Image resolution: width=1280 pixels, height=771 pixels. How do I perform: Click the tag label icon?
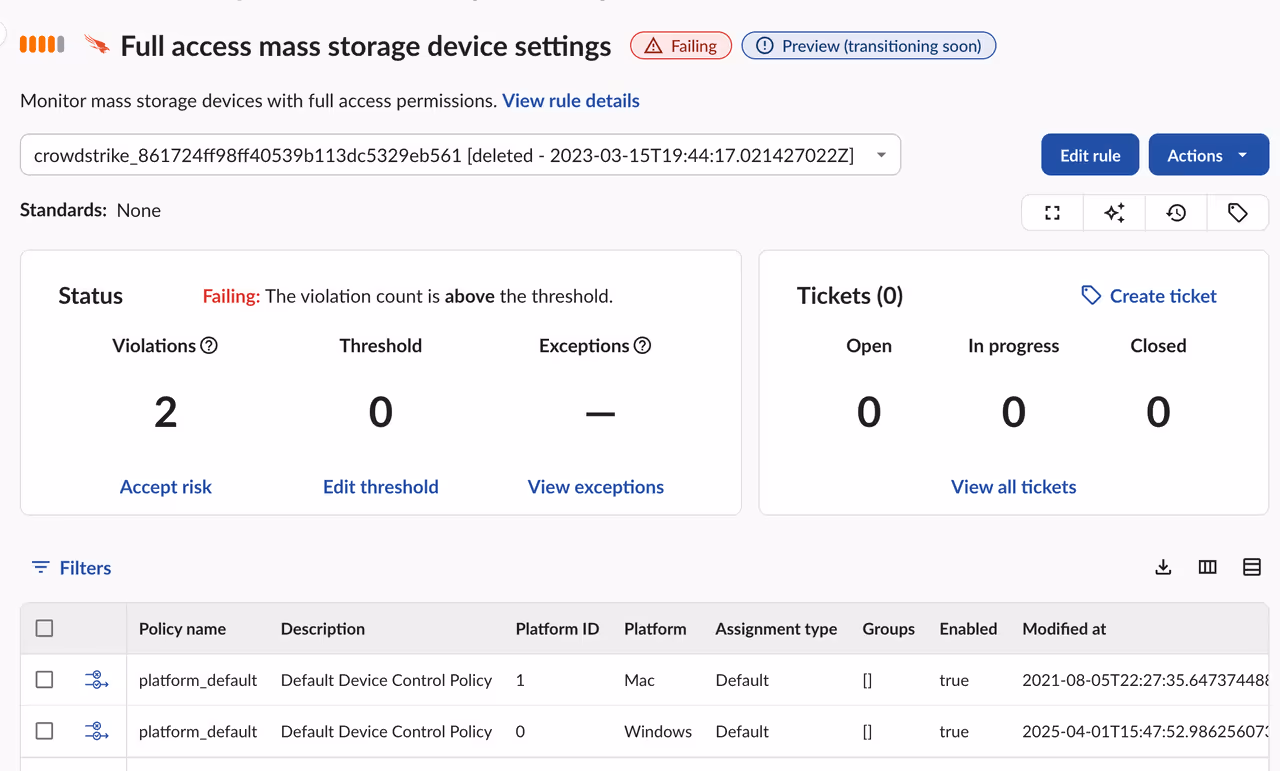1238,212
